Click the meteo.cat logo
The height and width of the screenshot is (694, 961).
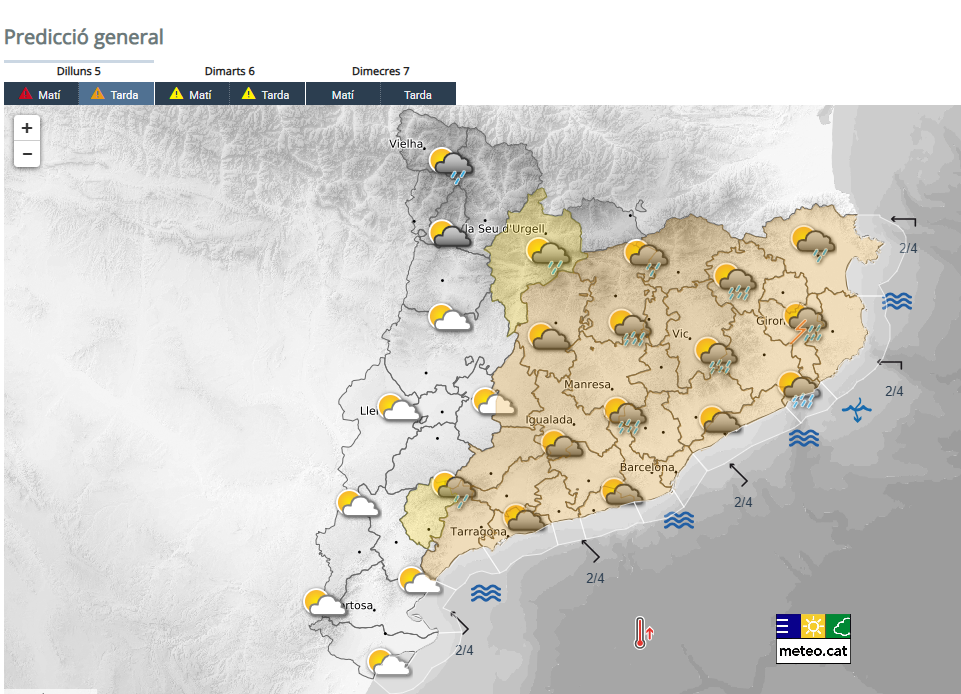(813, 639)
